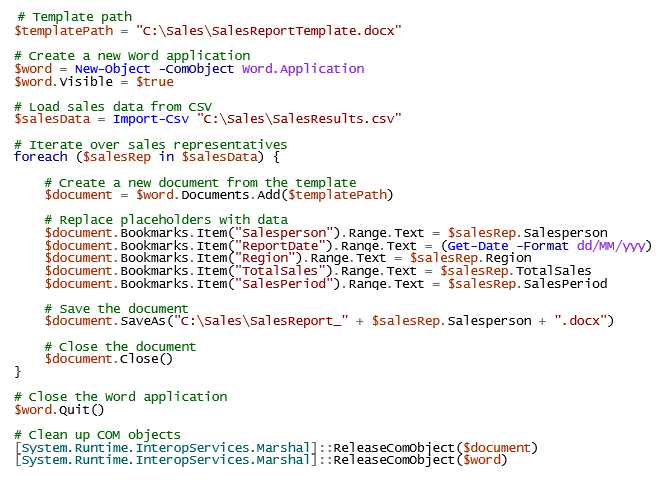
Task: Click the $true value
Action: pyautogui.click(x=155, y=82)
